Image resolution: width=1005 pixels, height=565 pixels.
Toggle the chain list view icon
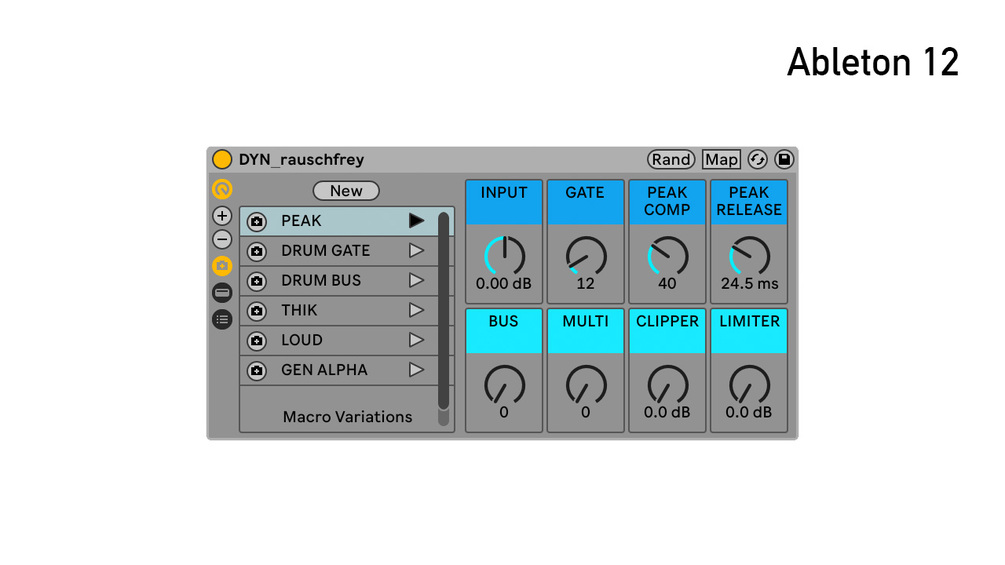coord(222,293)
